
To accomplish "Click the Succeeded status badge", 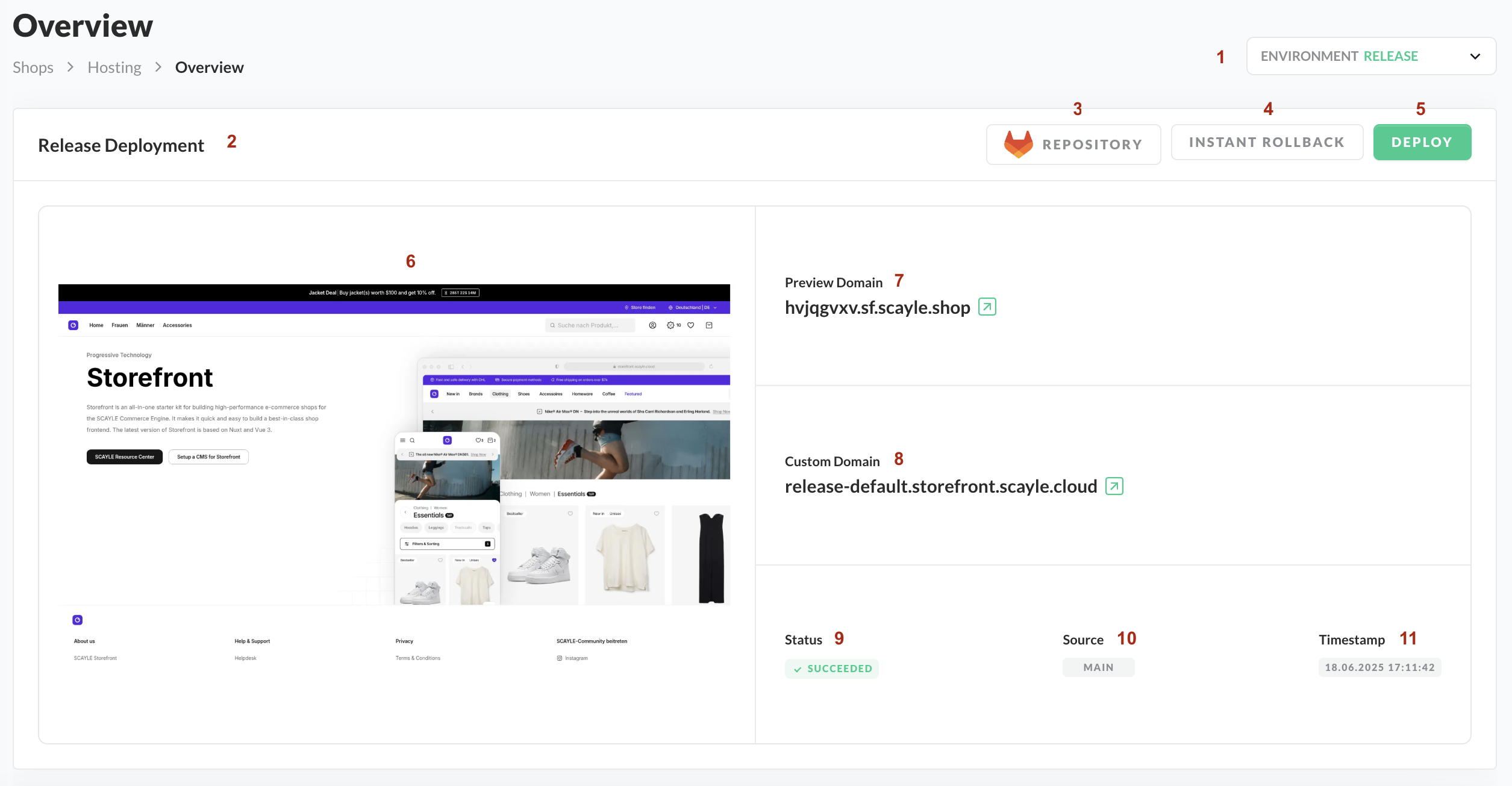I will click(x=831, y=669).
